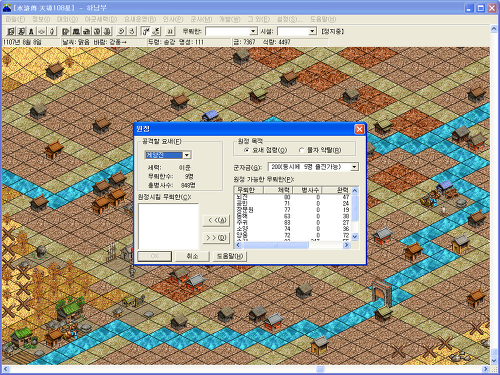
Task: Click the 무뢰한 list's scroll-up arrow
Action: [x=355, y=191]
